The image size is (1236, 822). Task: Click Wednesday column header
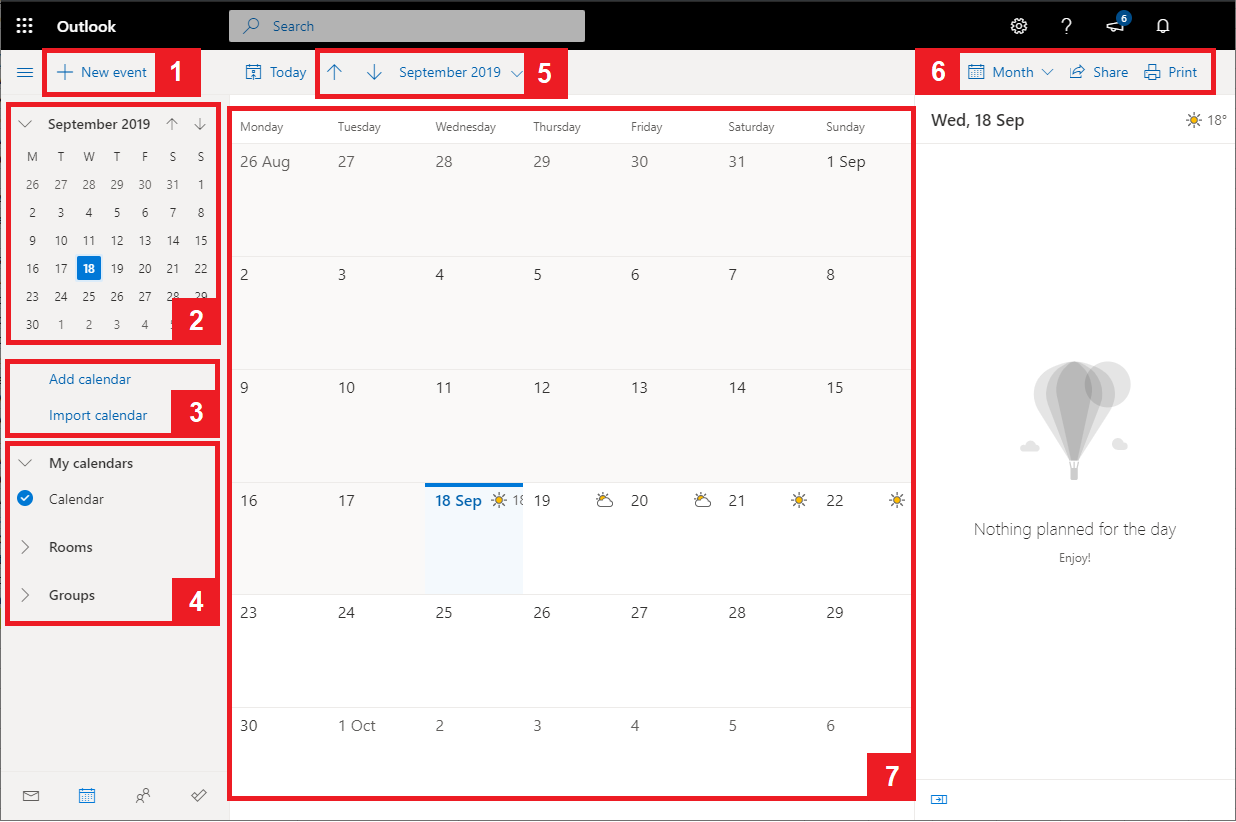coord(465,127)
